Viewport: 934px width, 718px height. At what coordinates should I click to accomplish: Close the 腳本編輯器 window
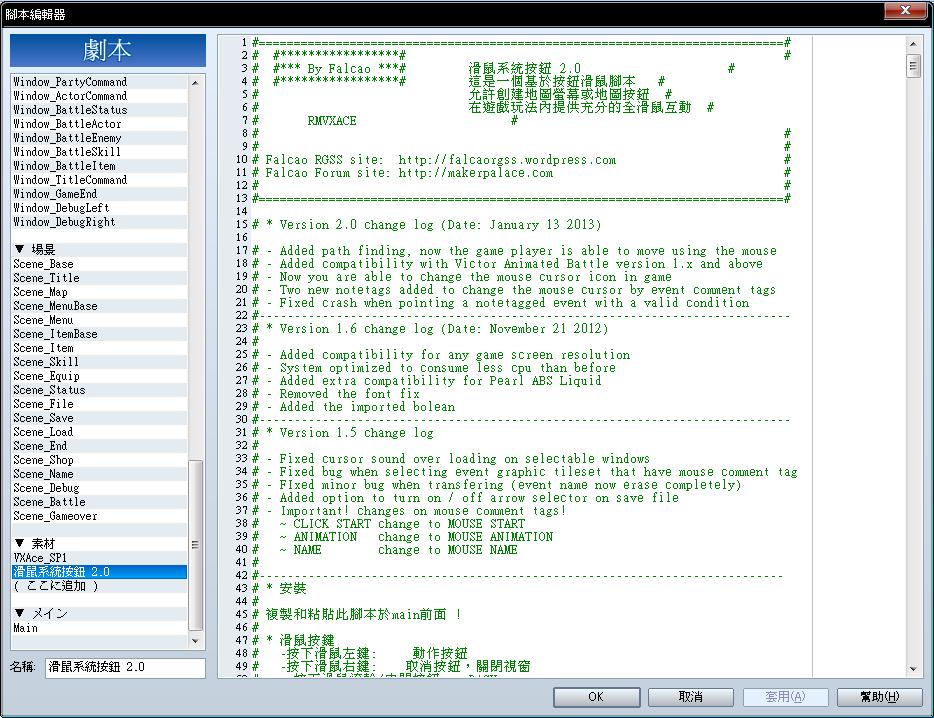(905, 10)
